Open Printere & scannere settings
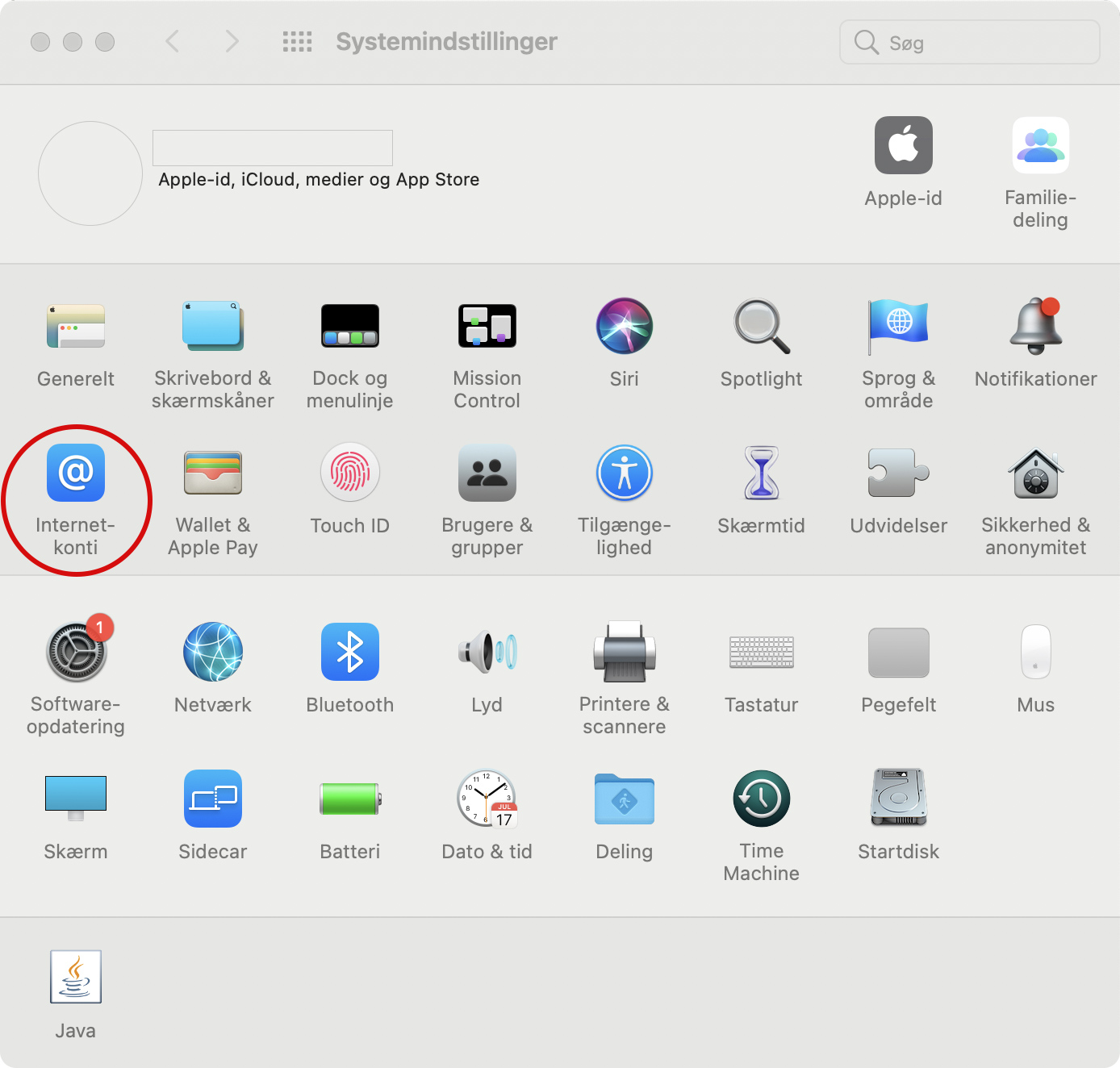Image resolution: width=1120 pixels, height=1068 pixels. click(x=625, y=652)
